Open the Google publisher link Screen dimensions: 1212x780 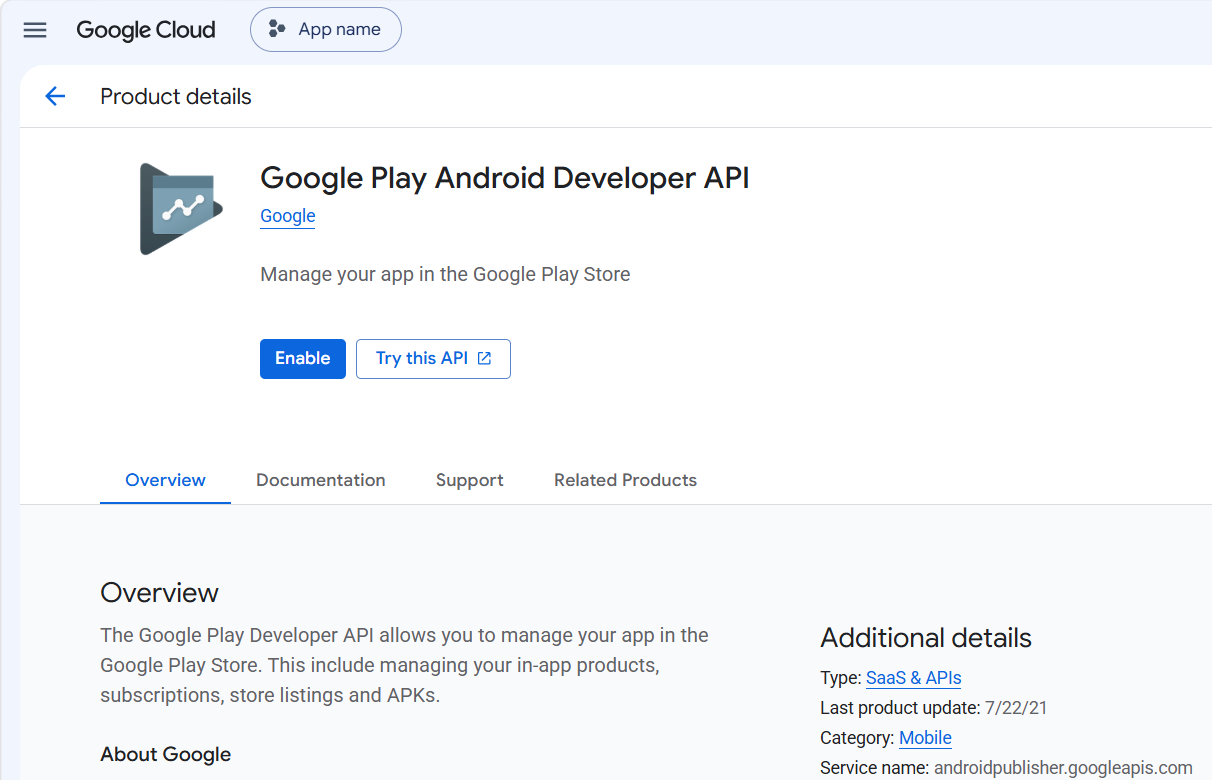pyautogui.click(x=288, y=216)
